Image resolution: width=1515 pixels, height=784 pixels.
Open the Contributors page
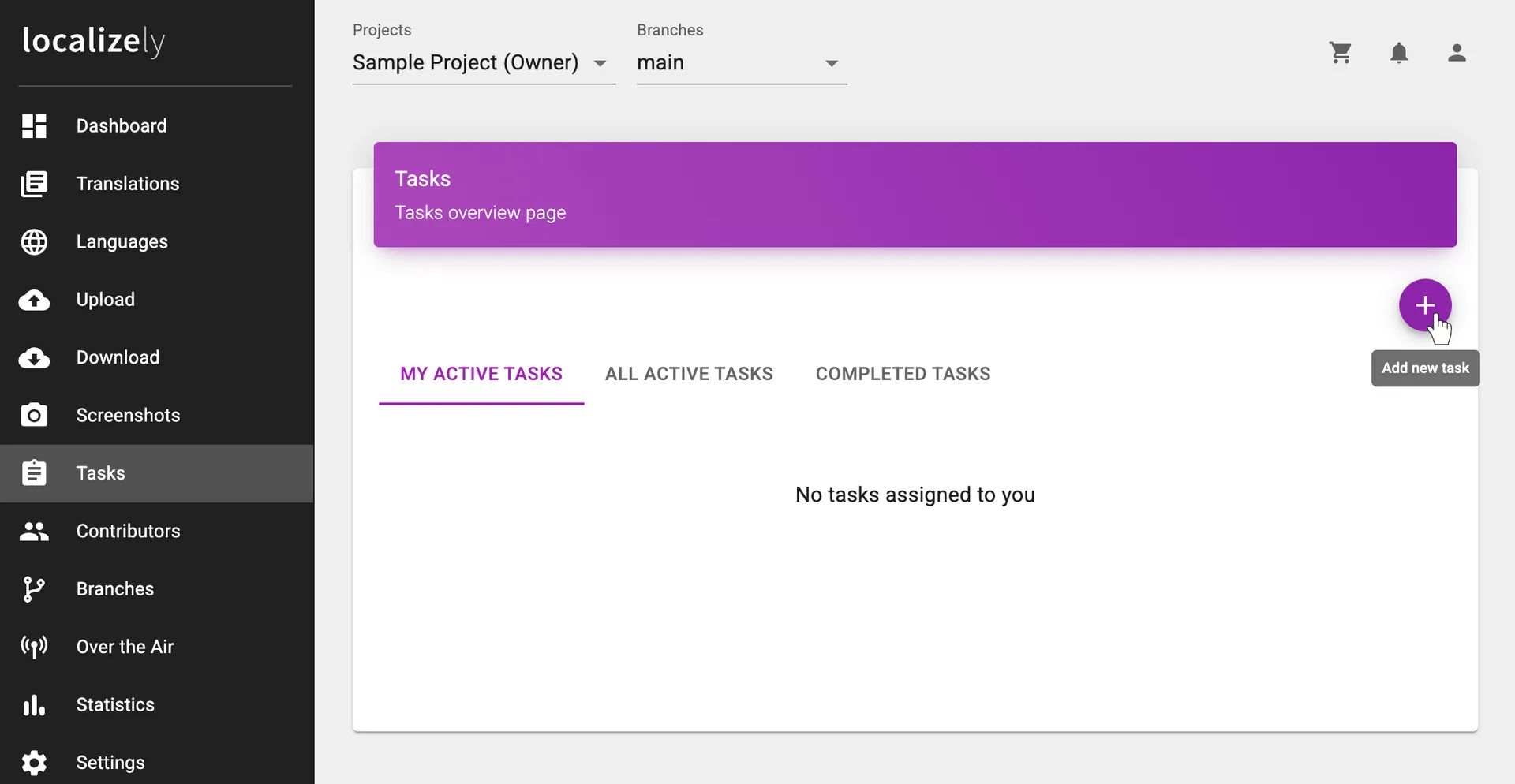128,531
